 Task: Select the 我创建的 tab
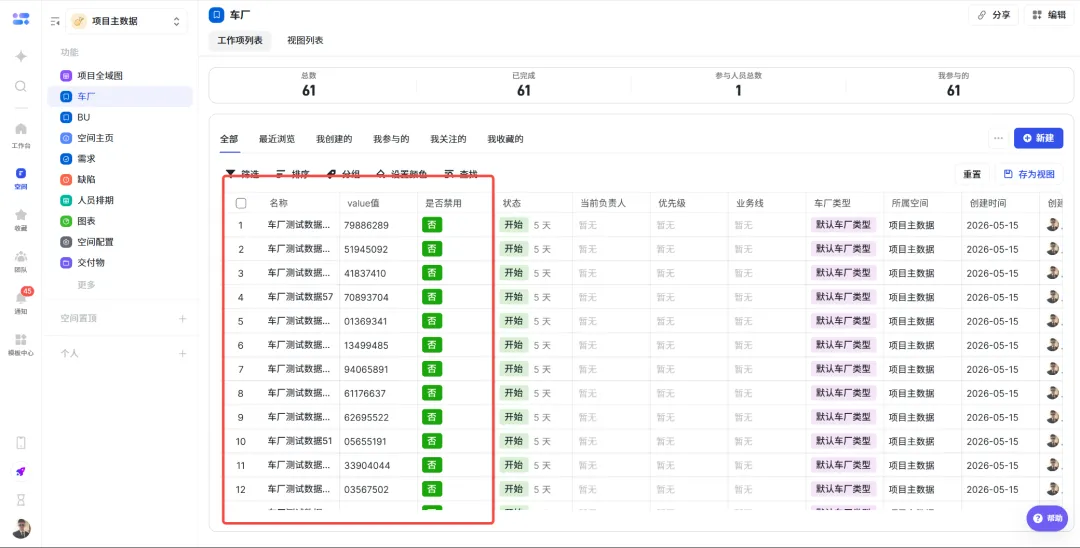point(334,139)
